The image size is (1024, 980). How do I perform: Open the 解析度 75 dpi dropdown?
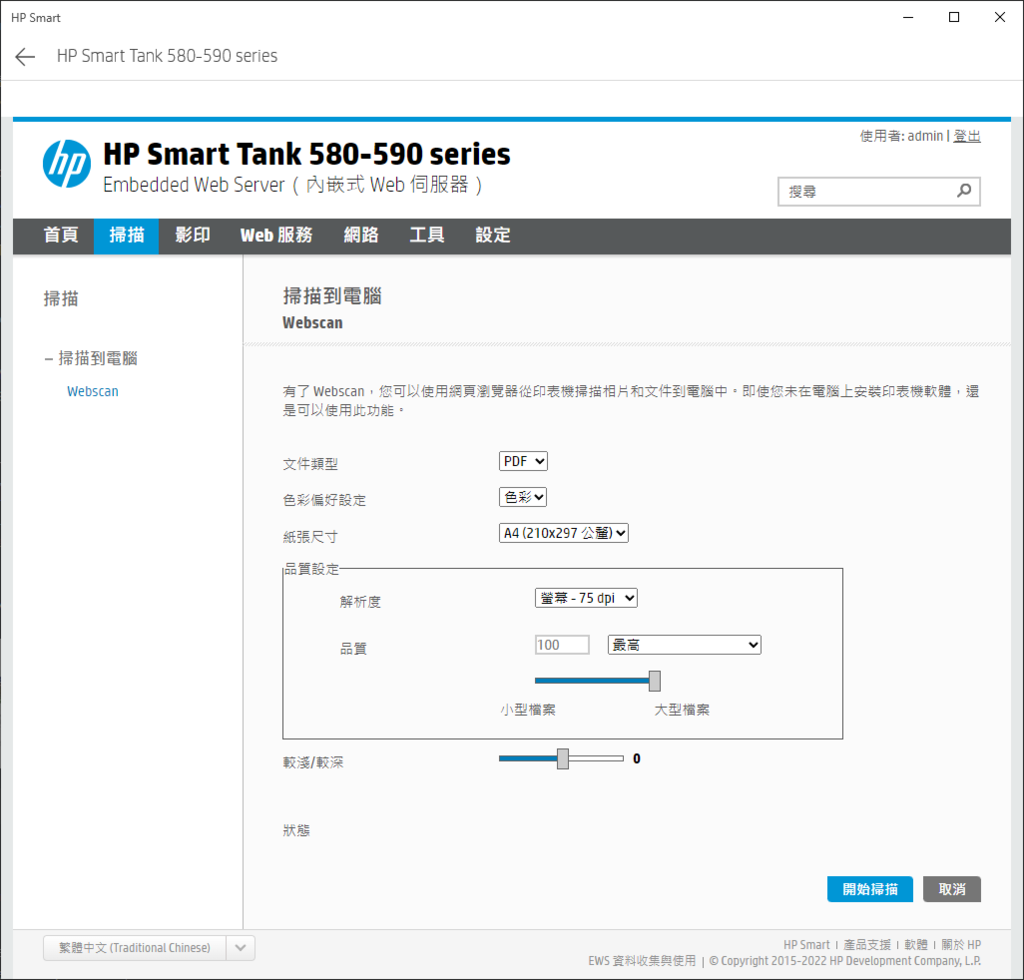pos(586,598)
